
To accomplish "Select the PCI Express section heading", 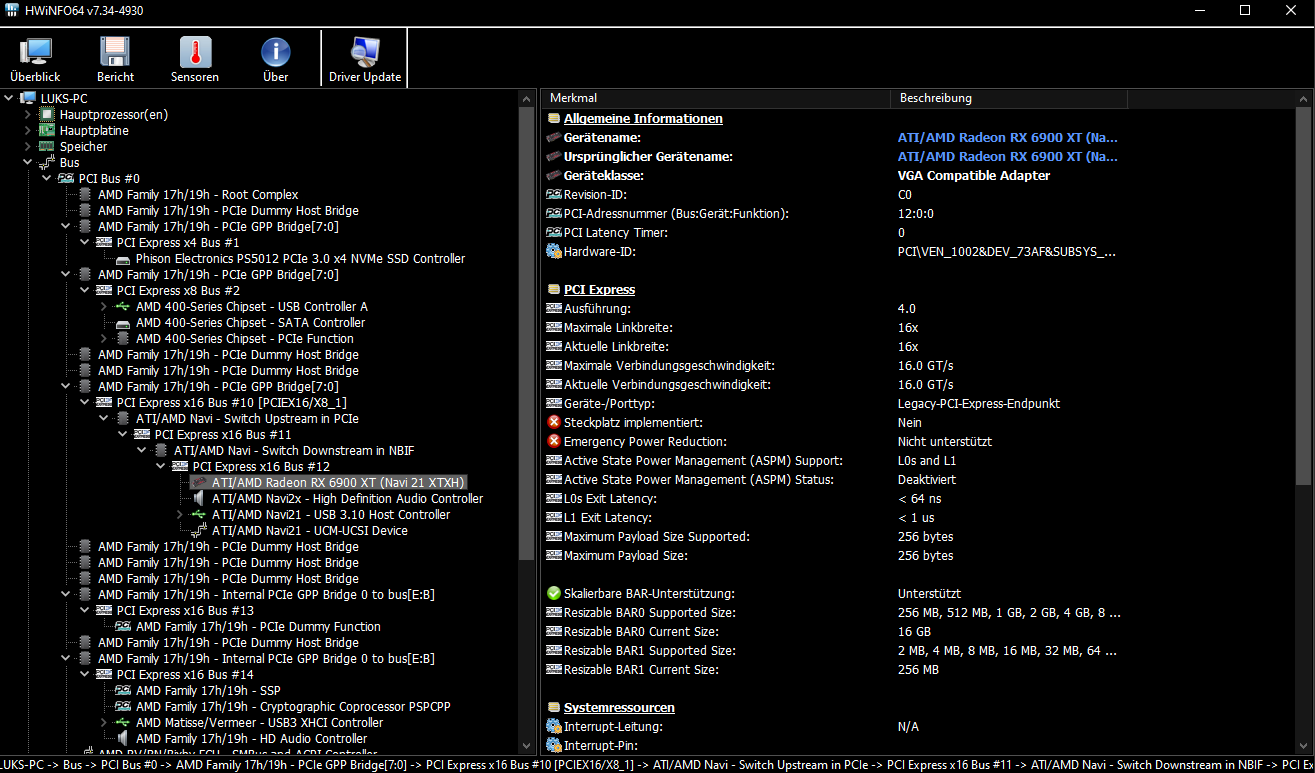I will point(599,290).
